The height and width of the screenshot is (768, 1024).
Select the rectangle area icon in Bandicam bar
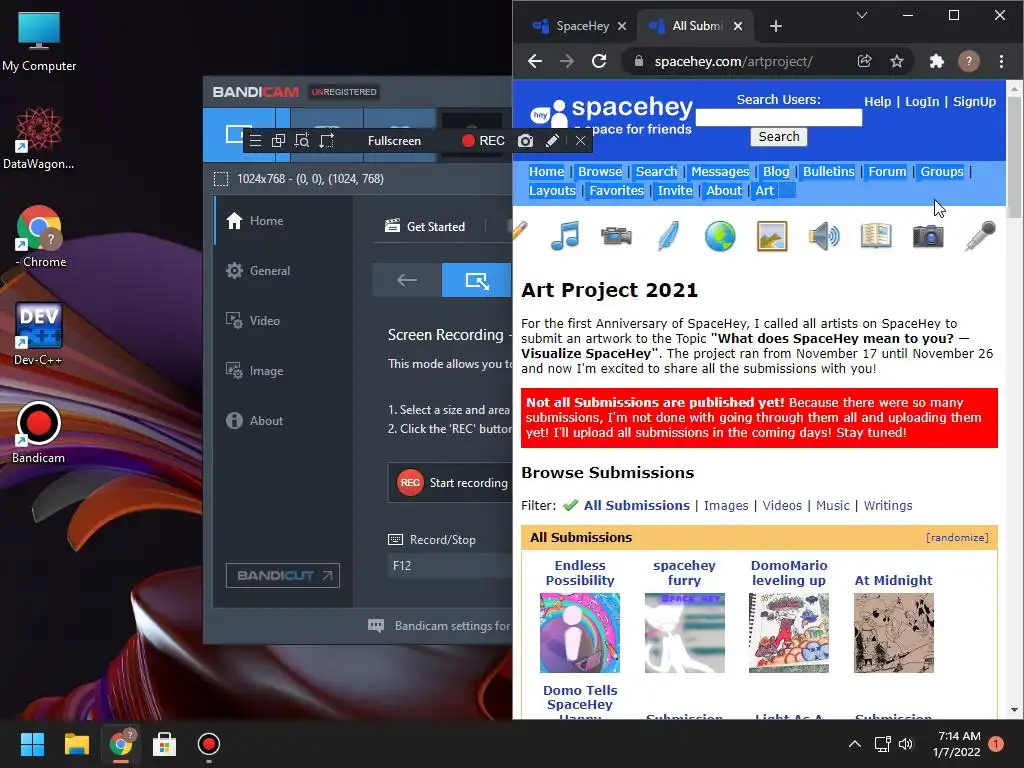pyautogui.click(x=327, y=140)
